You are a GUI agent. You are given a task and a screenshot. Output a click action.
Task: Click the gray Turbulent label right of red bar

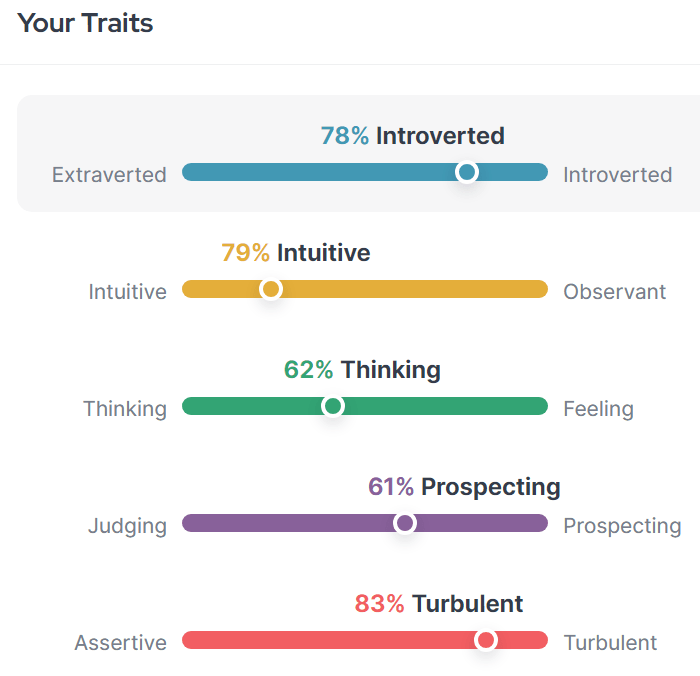pyautogui.click(x=610, y=643)
